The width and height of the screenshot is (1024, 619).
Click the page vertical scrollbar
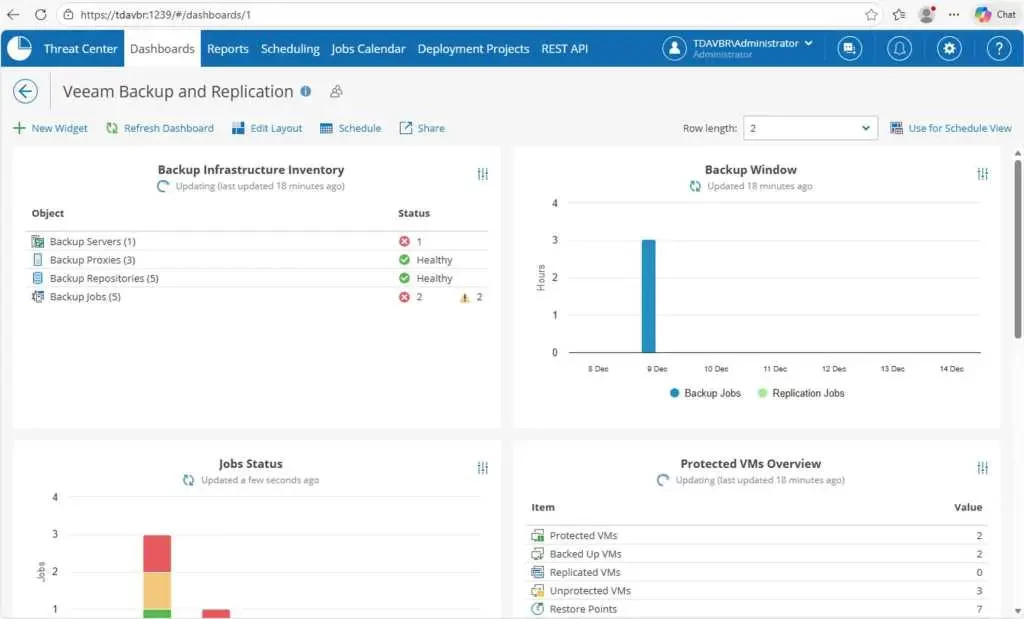click(1018, 250)
